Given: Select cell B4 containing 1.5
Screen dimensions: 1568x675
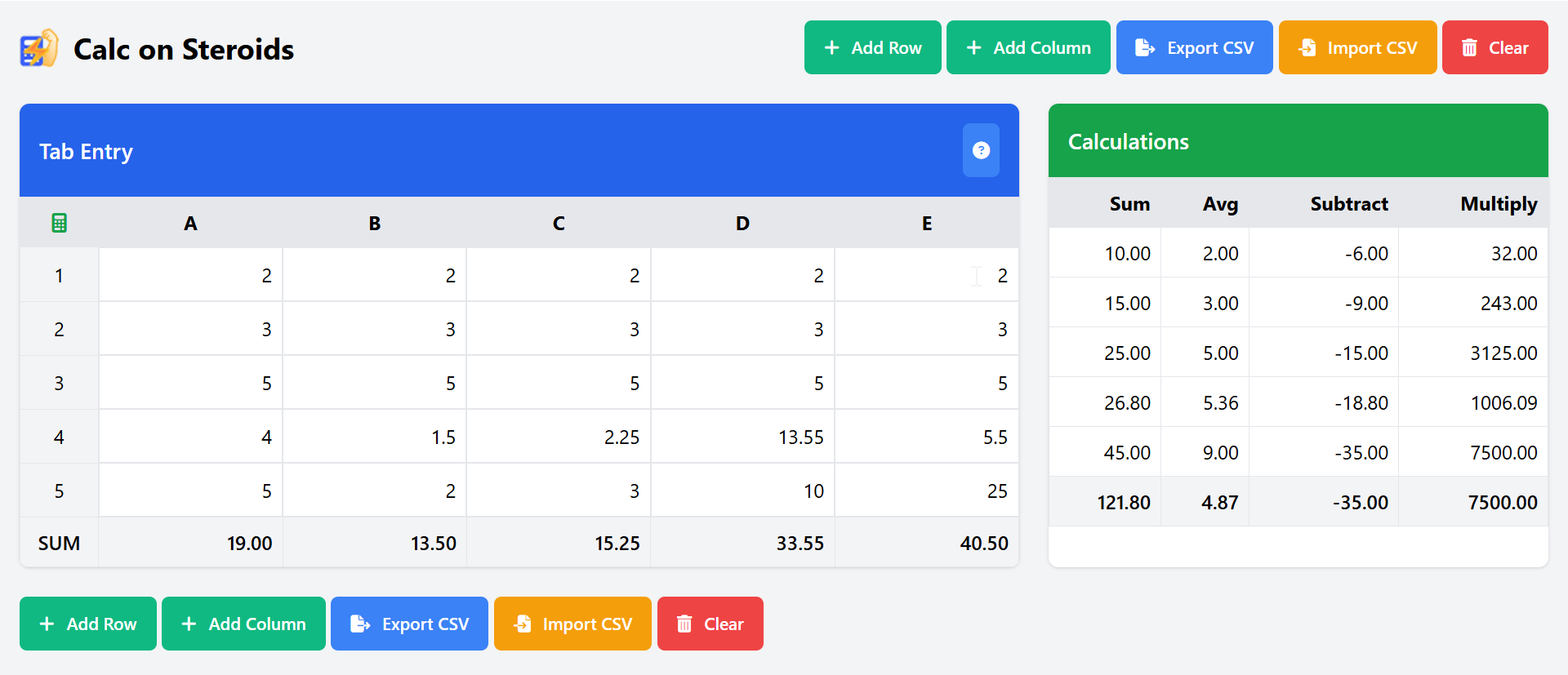Looking at the screenshot, I should 374,437.
